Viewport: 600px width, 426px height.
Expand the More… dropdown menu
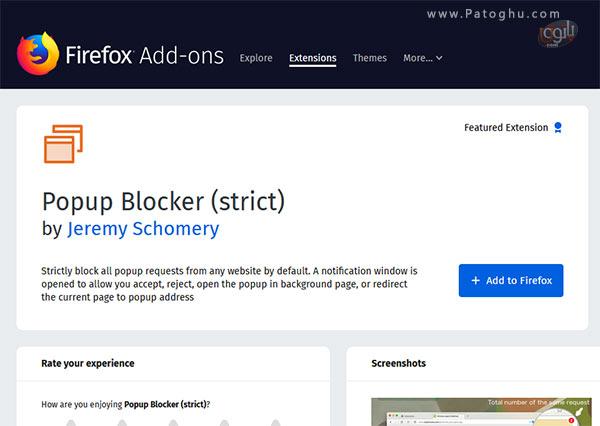coord(423,58)
